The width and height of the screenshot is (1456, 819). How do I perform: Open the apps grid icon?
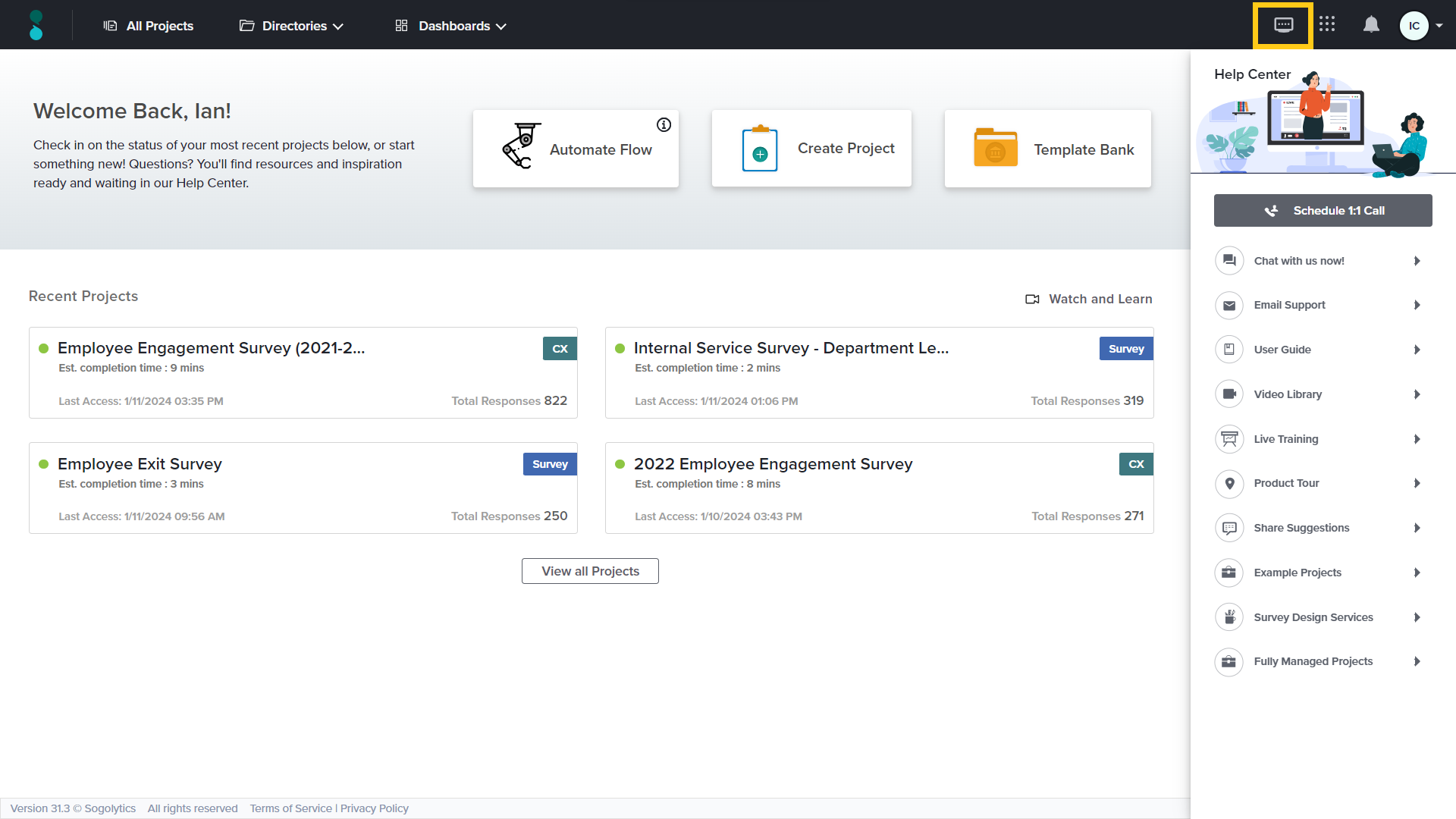pyautogui.click(x=1327, y=25)
